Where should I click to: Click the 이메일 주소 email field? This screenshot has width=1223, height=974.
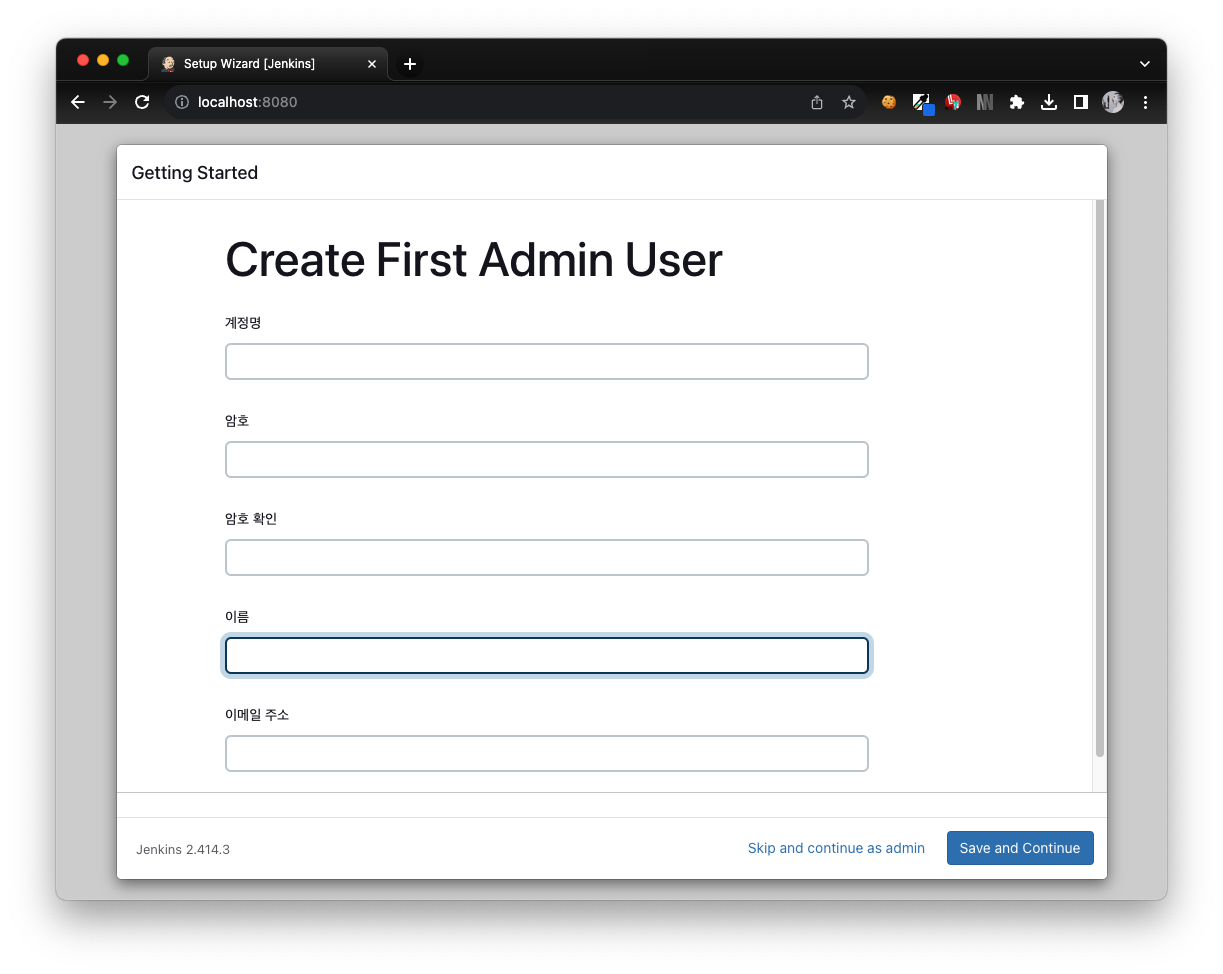coord(547,753)
